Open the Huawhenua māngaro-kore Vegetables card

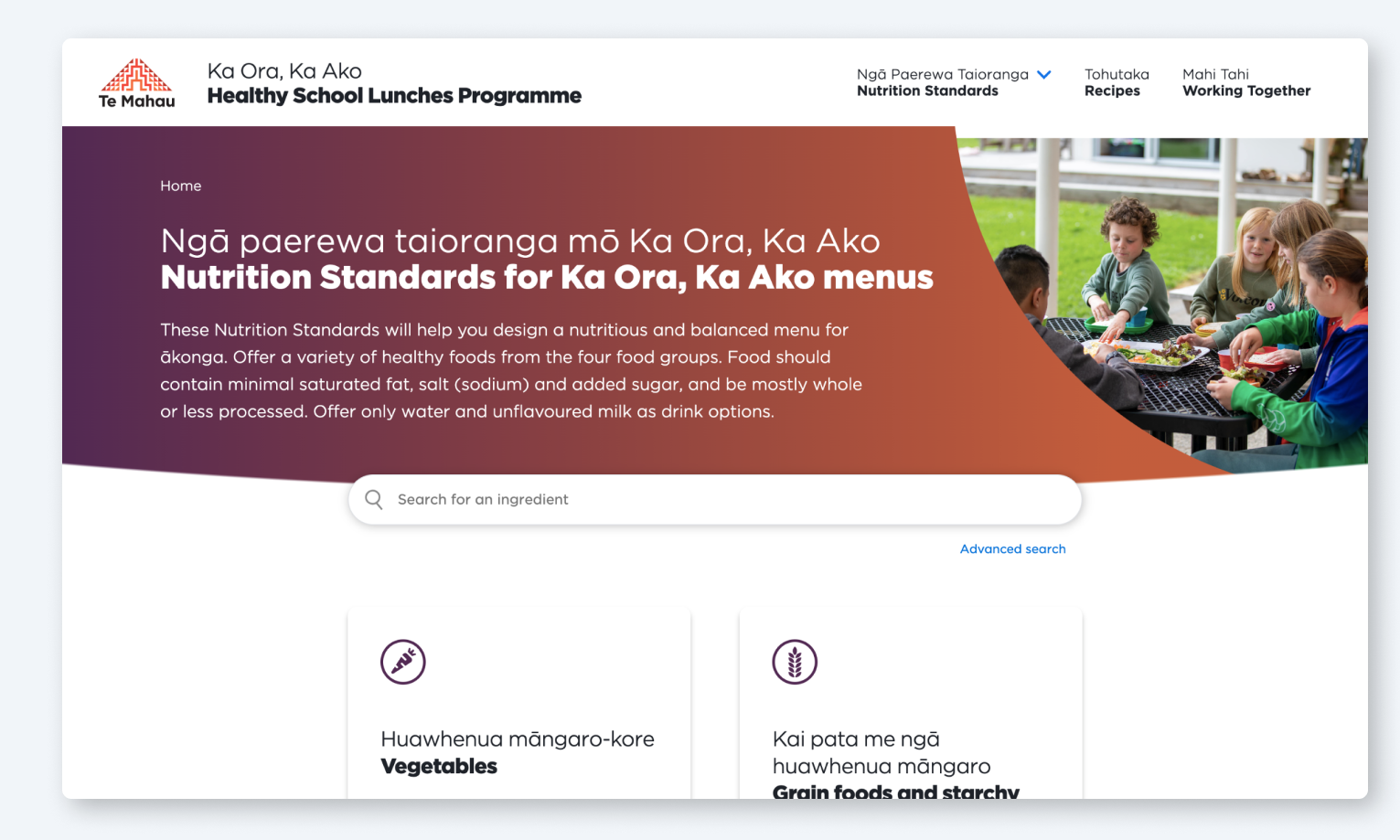[519, 704]
